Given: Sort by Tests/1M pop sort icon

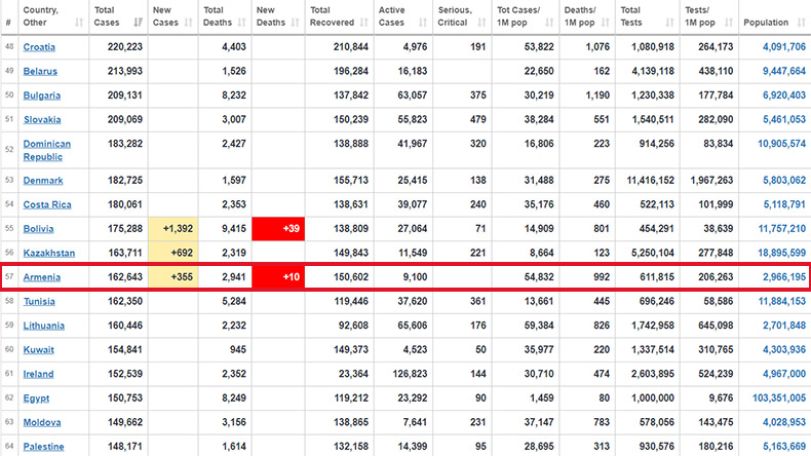Looking at the screenshot, I should [729, 22].
